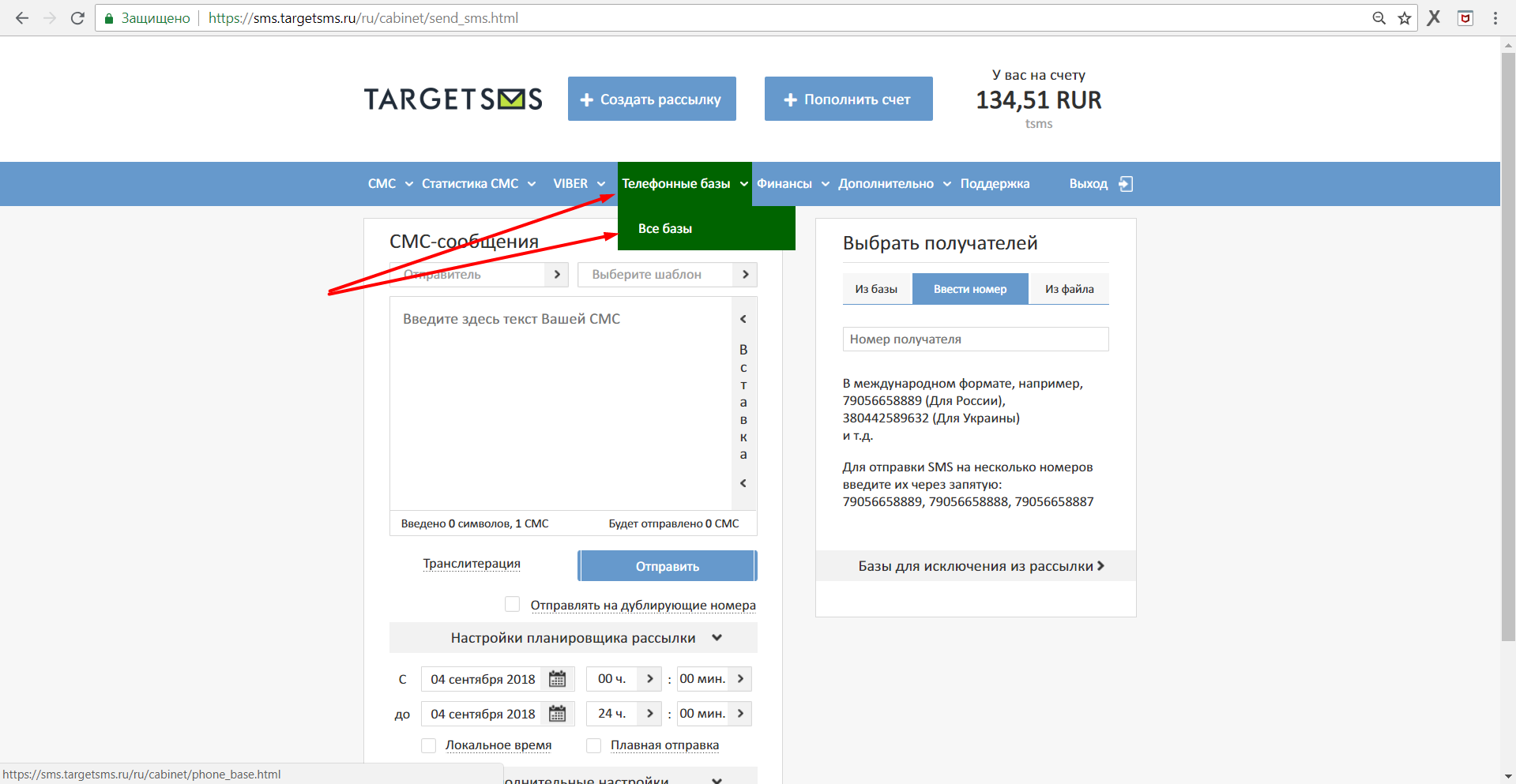The width and height of the screenshot is (1516, 784).
Task: Open the Отправитель sender dropdown
Action: [479, 275]
